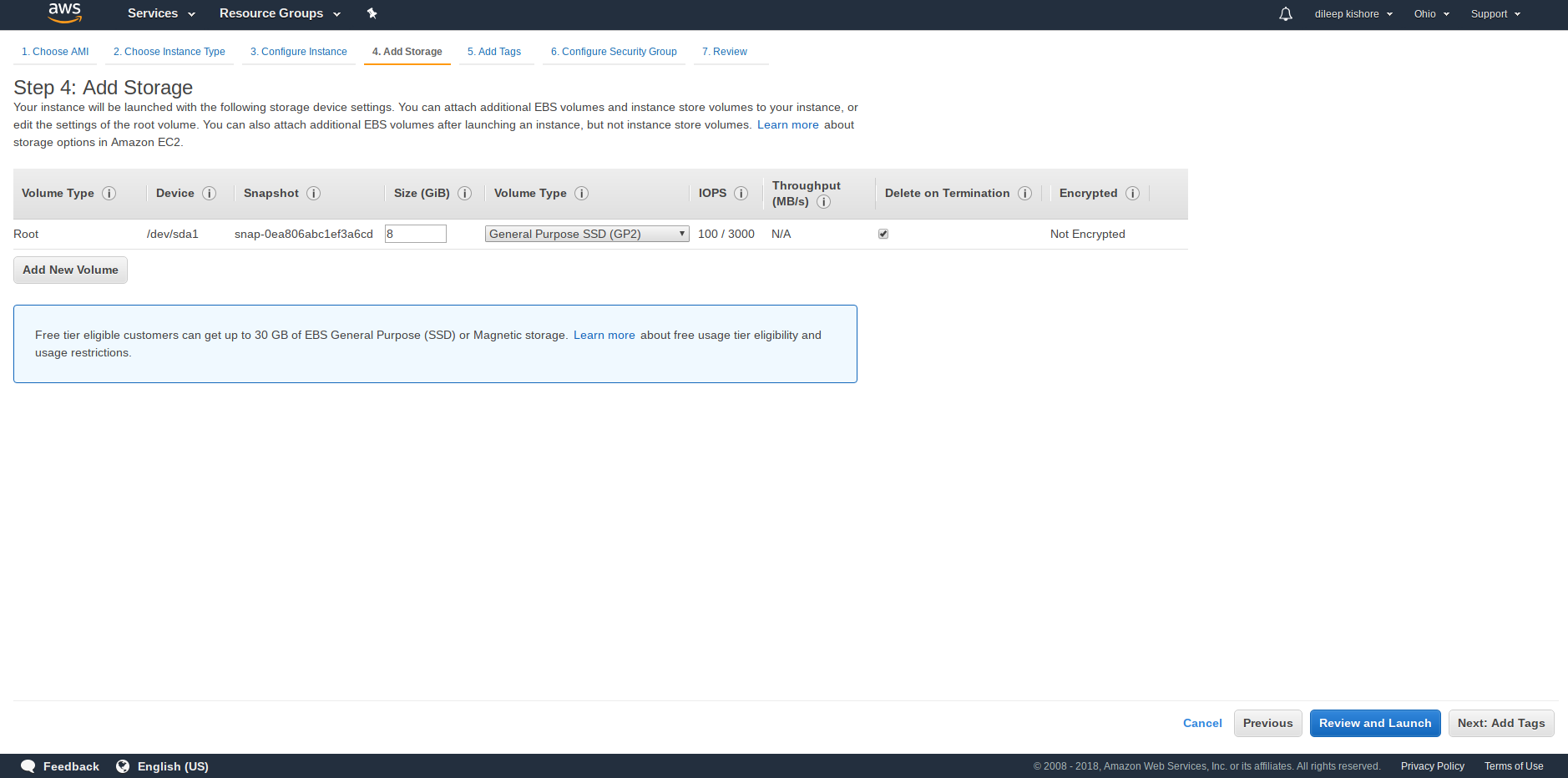This screenshot has width=1568, height=778.
Task: Show info icon next to Snapshot column
Action: [314, 194]
